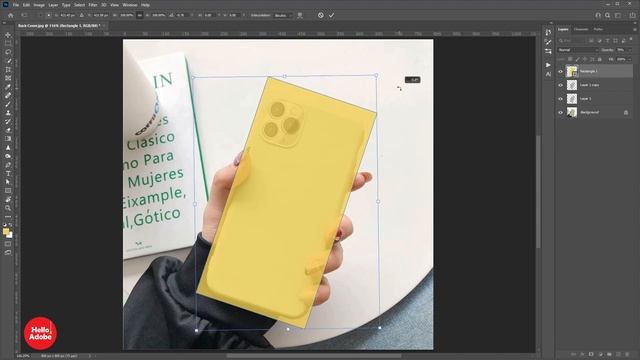Go to Home screen icon
This screenshot has width=640, height=360.
click(11, 16)
